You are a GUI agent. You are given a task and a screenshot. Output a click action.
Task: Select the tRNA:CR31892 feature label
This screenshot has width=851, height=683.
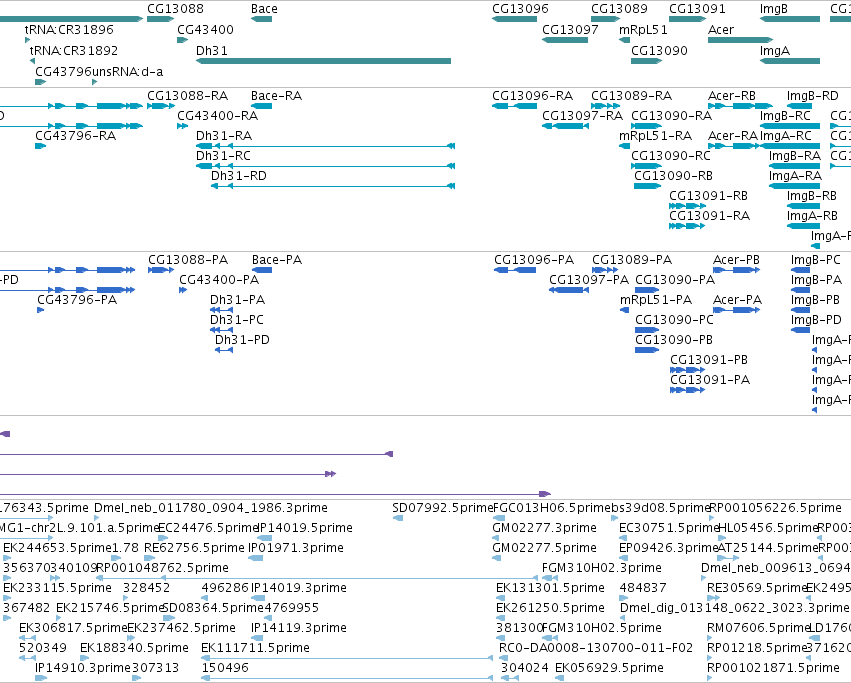coord(74,50)
